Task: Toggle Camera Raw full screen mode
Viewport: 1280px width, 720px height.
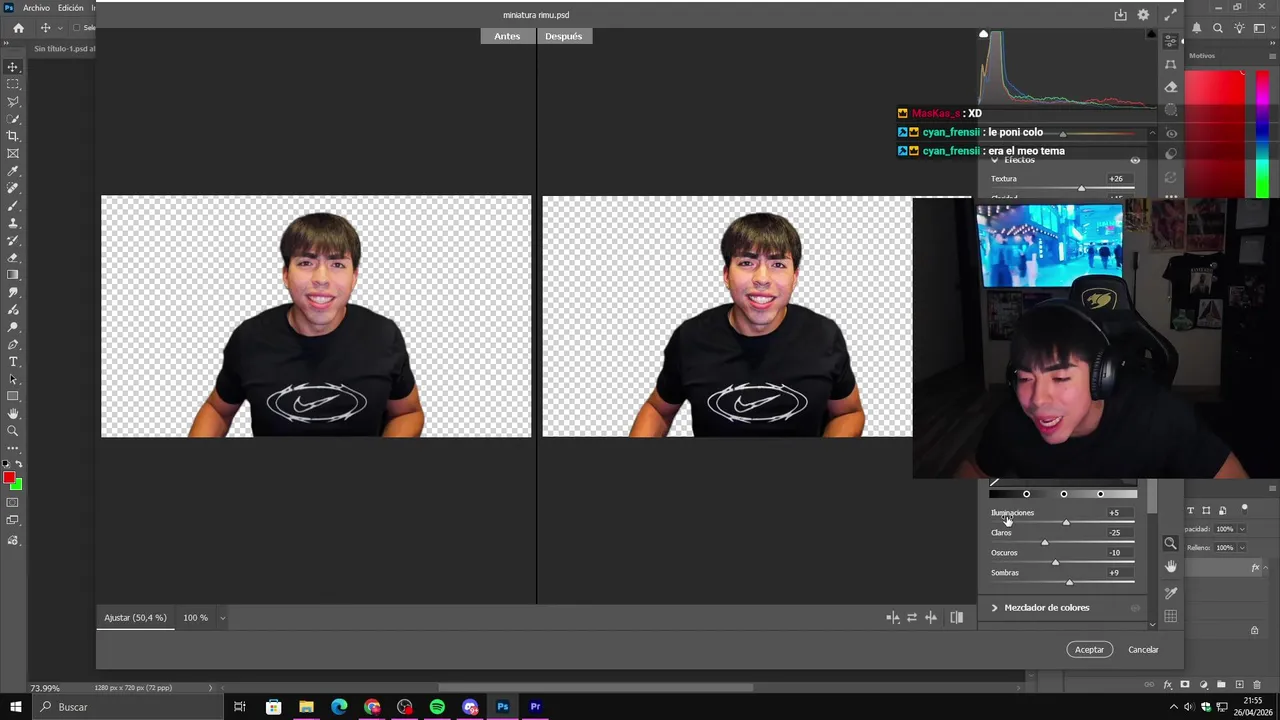Action: (x=1170, y=15)
